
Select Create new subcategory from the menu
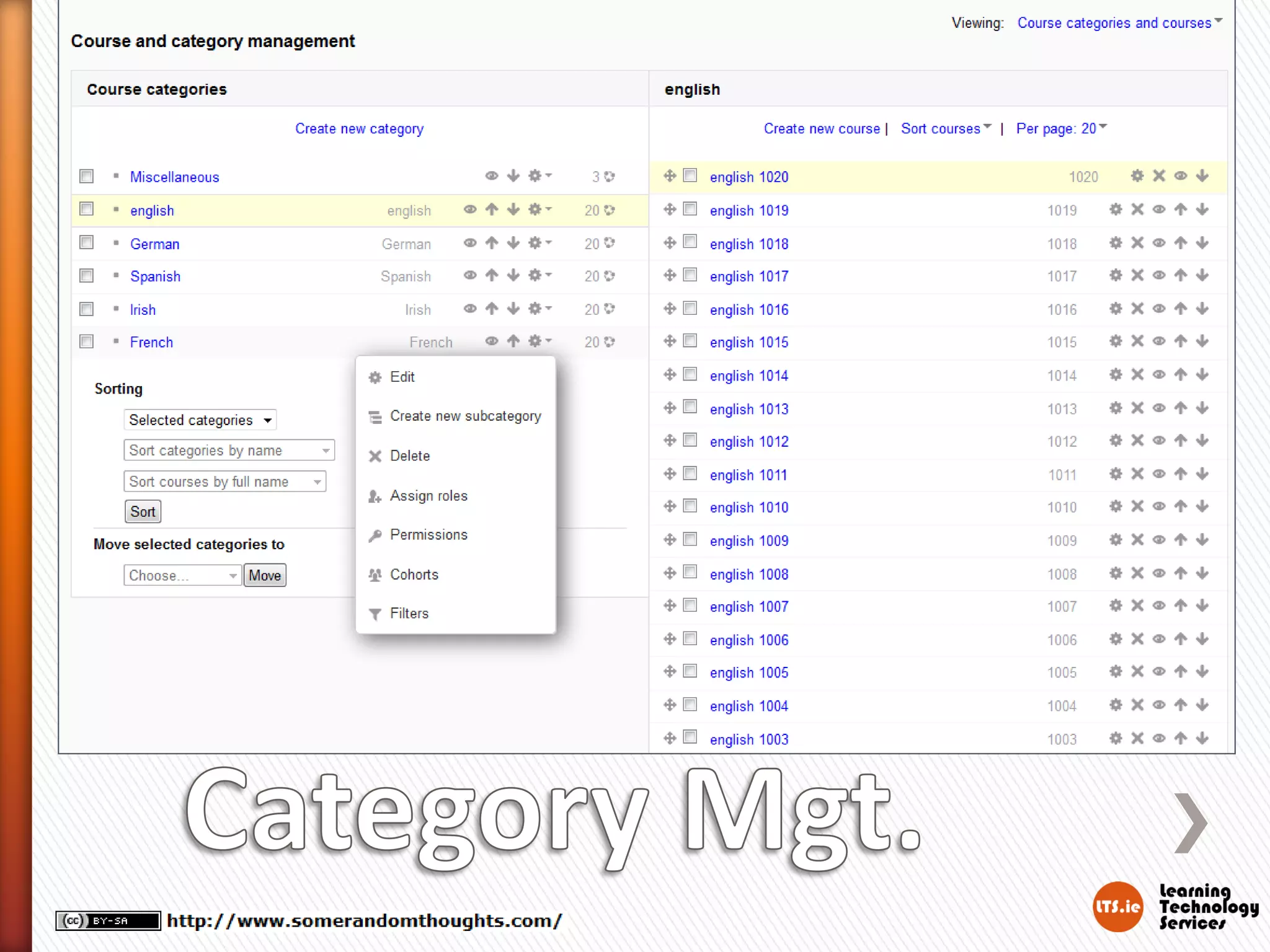465,416
